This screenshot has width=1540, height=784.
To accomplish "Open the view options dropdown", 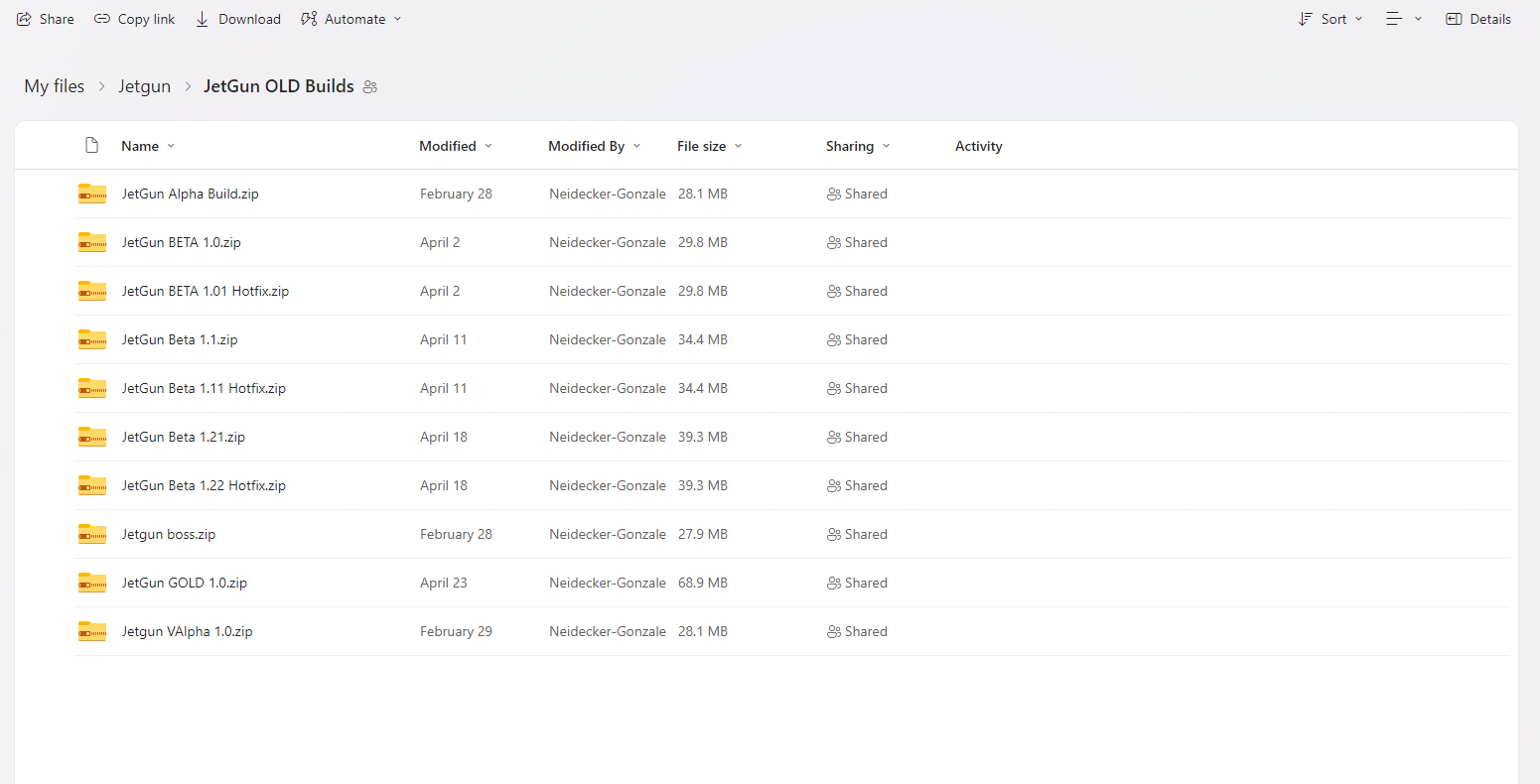I will (1404, 19).
